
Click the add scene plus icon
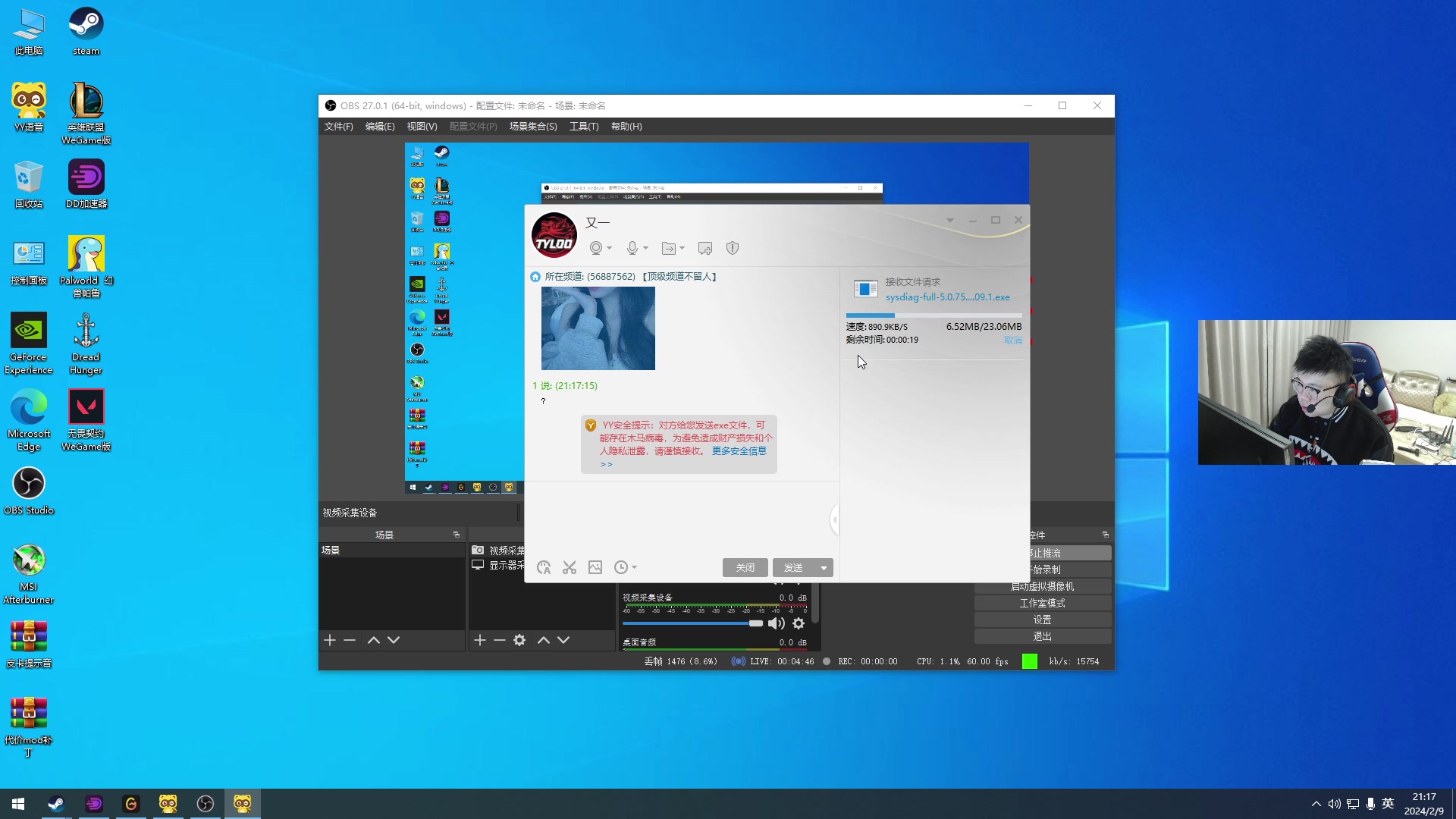(330, 640)
